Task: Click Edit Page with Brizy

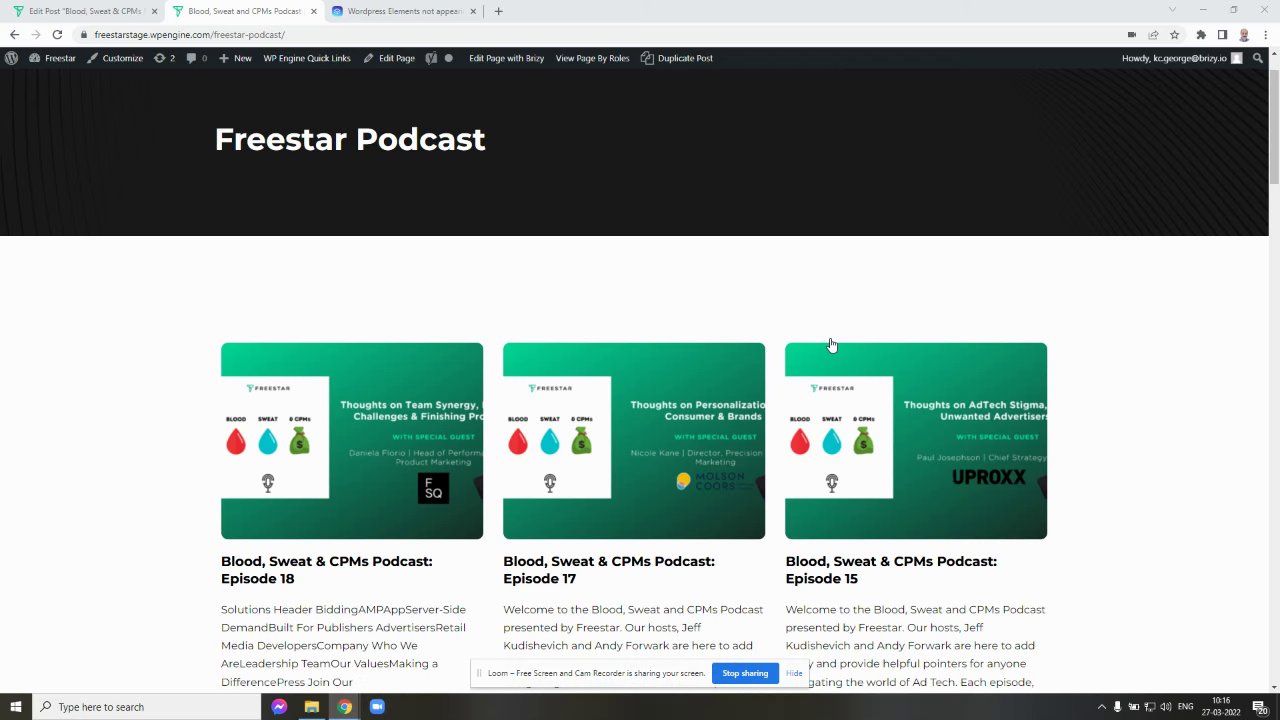Action: 506,58
